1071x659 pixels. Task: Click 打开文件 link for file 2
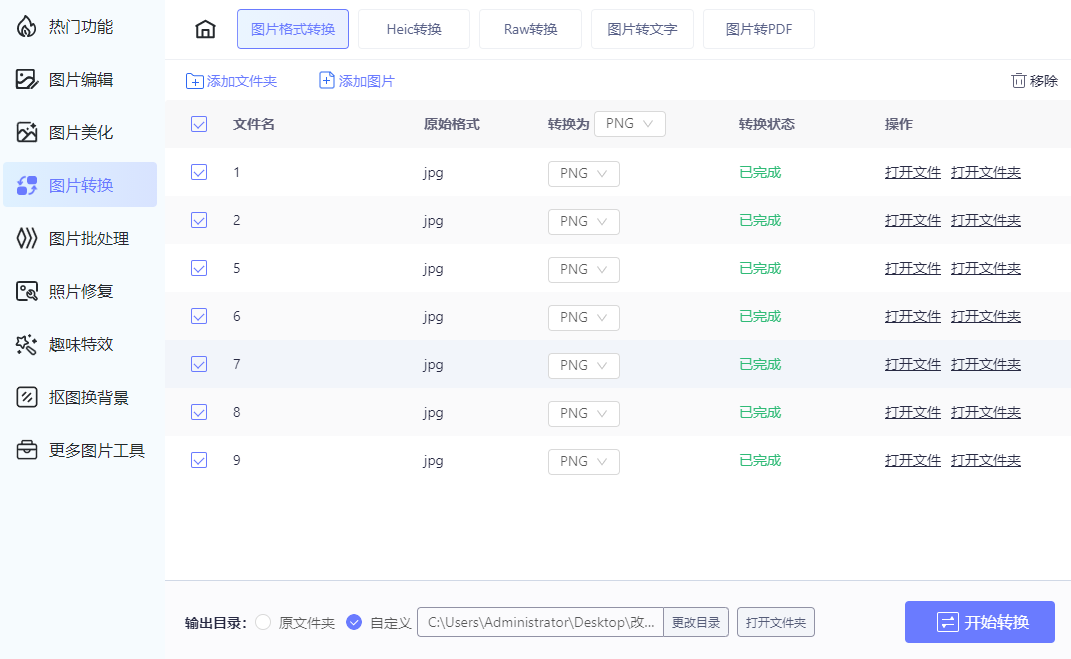(x=913, y=220)
